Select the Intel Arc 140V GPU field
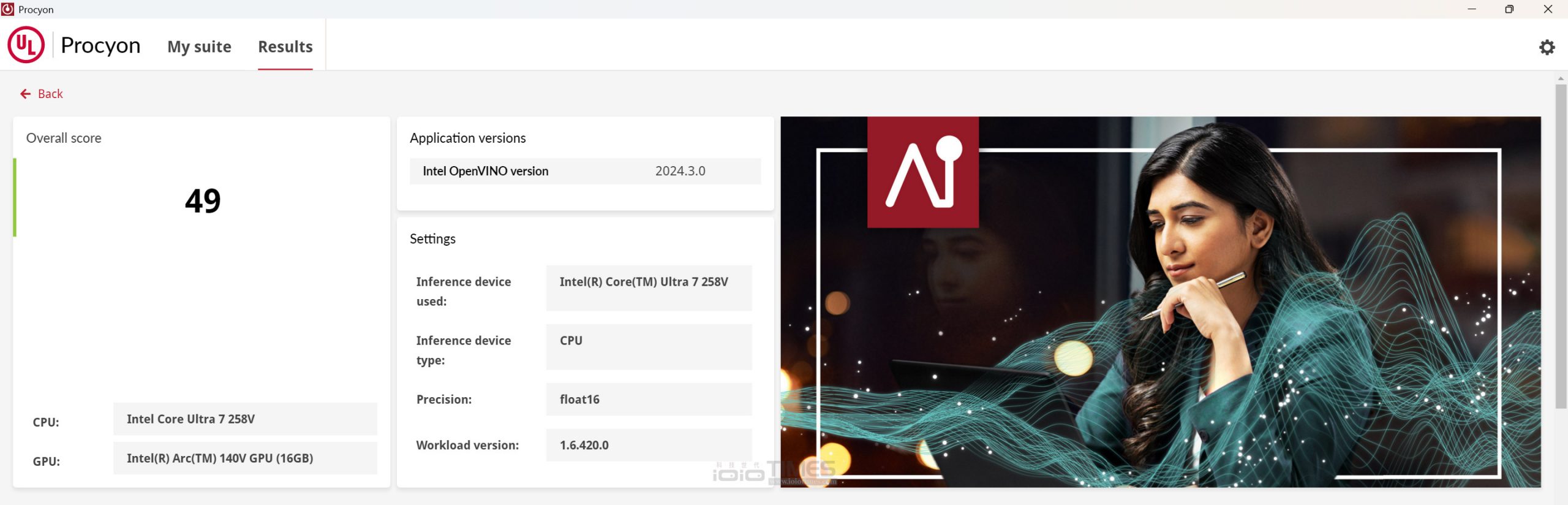The height and width of the screenshot is (505, 1568). click(x=245, y=458)
